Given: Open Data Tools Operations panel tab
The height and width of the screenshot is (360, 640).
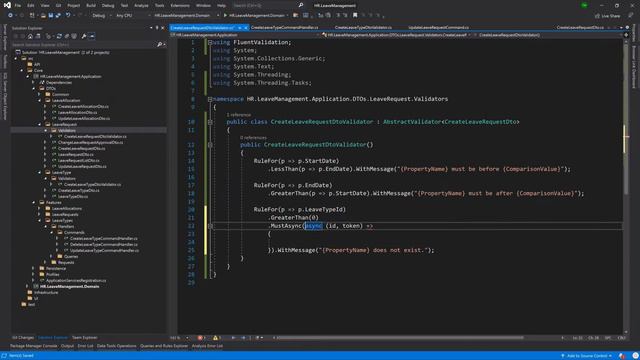Looking at the screenshot, I should [116, 346].
